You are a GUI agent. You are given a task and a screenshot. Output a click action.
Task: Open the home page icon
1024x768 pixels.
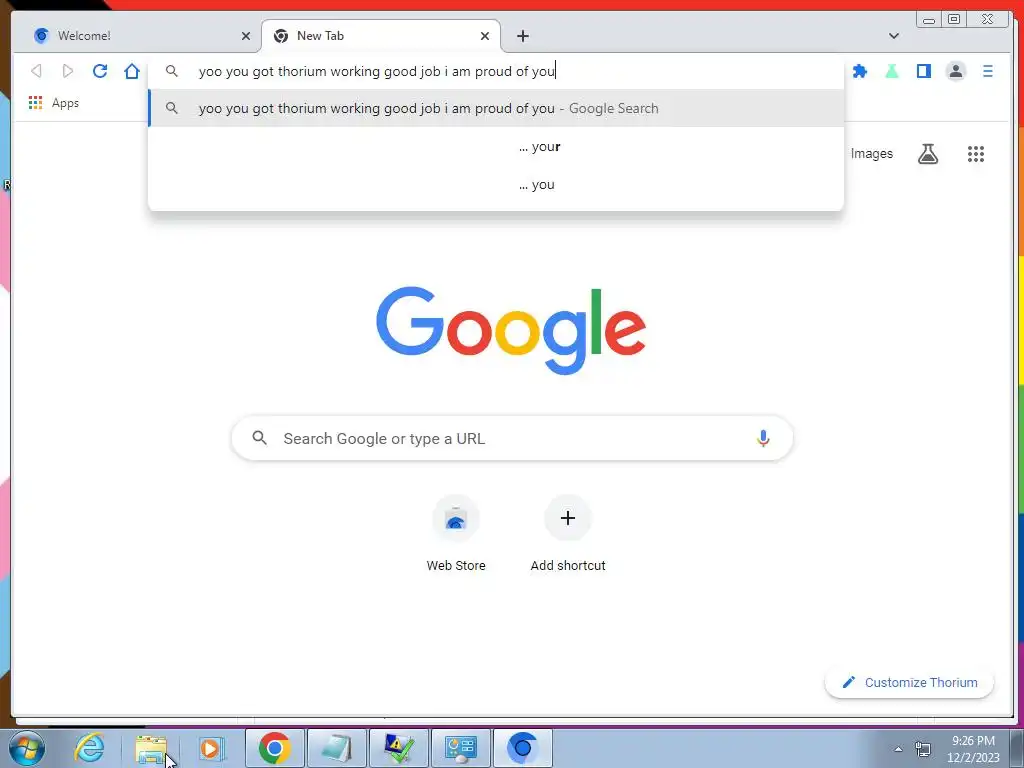(x=132, y=71)
